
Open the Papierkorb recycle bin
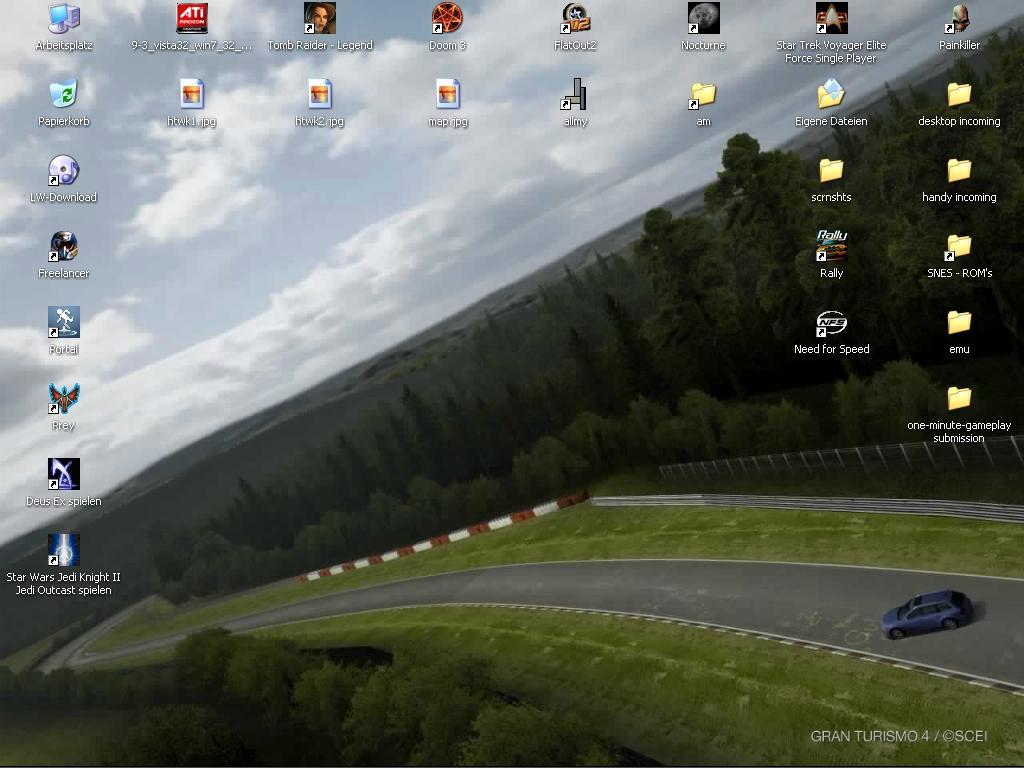64,94
